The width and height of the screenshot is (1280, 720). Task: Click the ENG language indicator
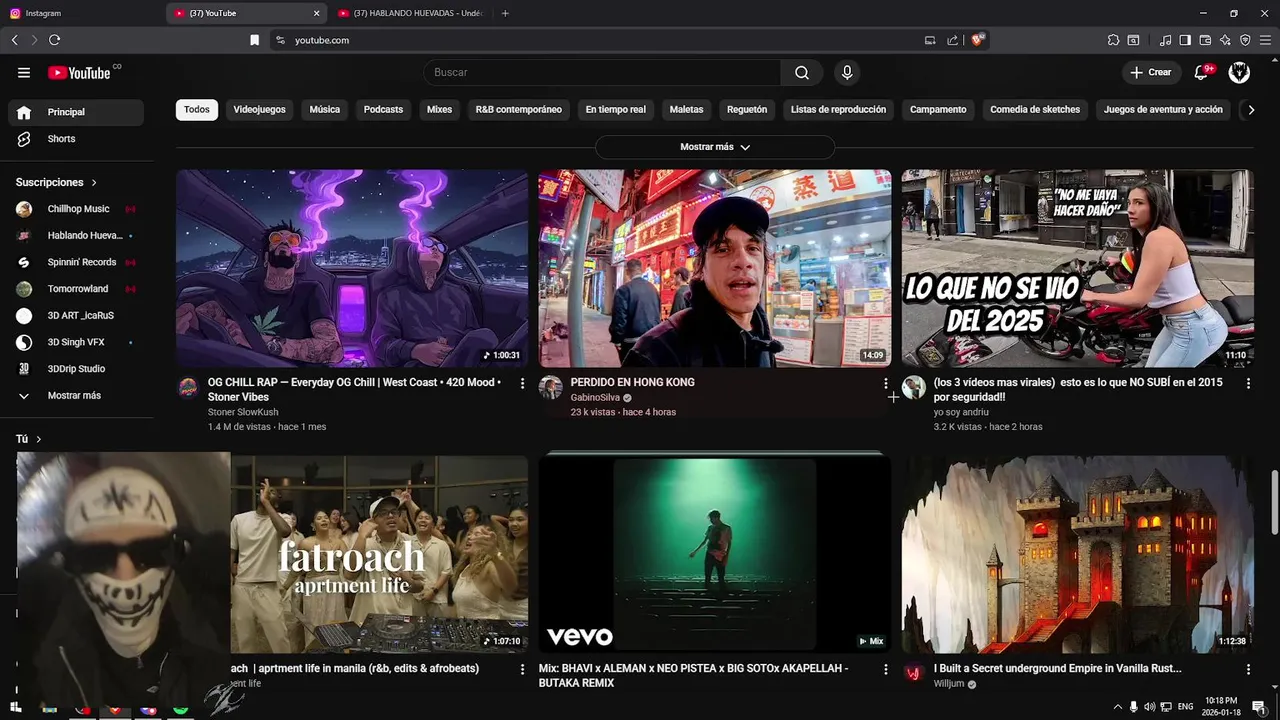1186,707
